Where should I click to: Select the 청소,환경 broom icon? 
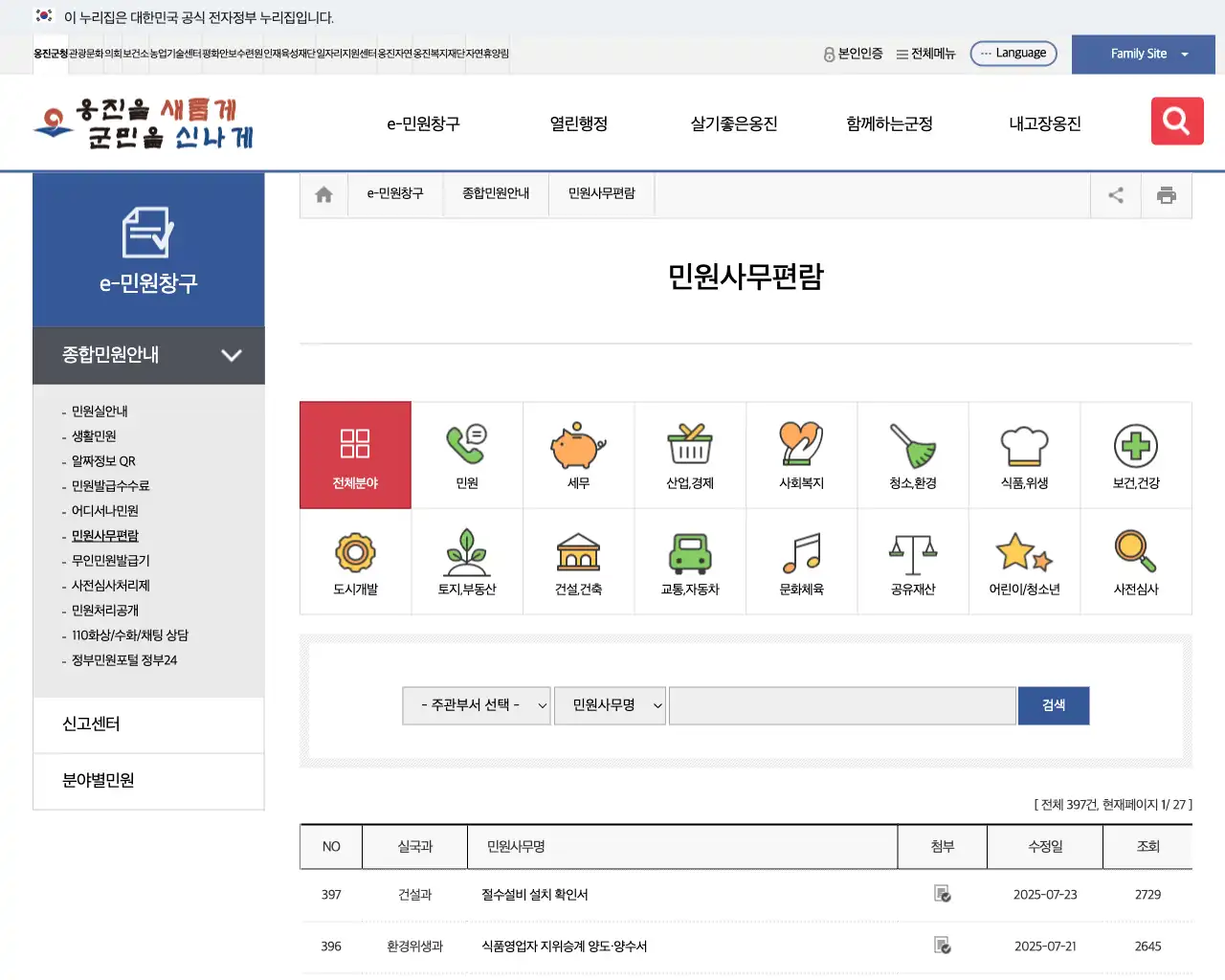913,455
